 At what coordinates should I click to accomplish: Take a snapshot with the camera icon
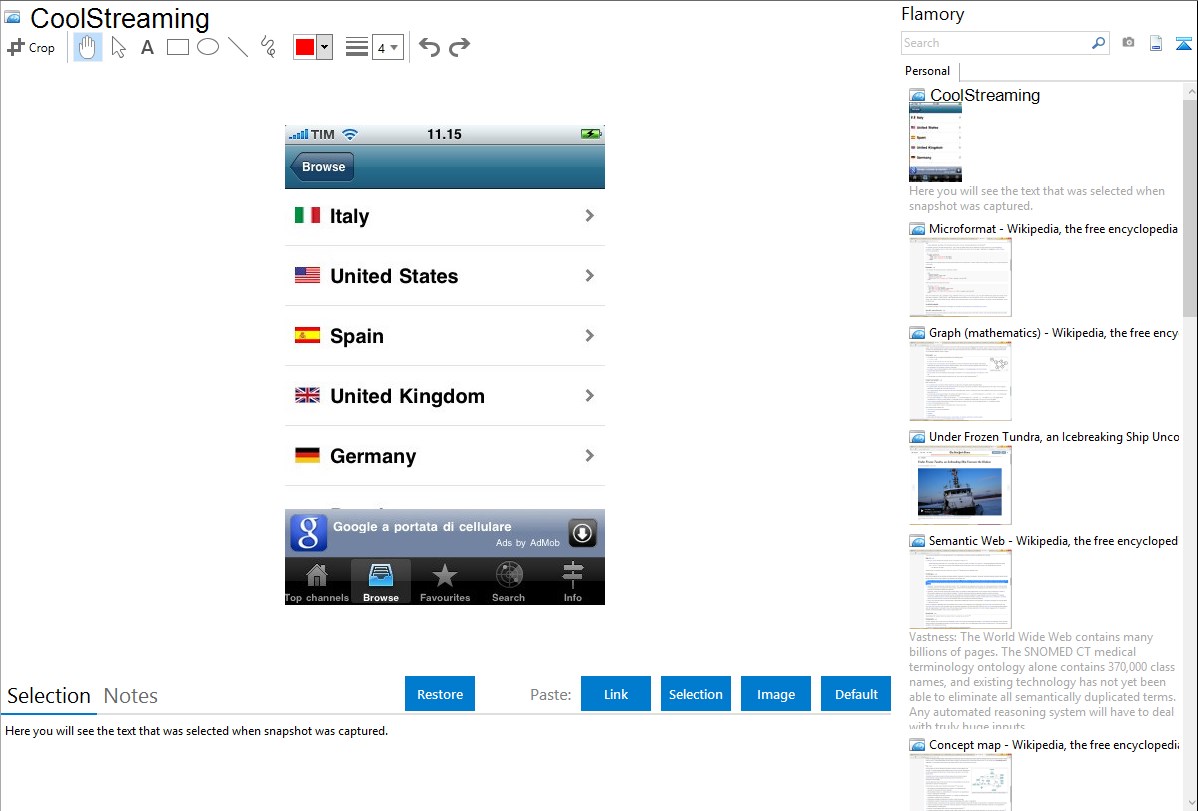click(x=1128, y=43)
